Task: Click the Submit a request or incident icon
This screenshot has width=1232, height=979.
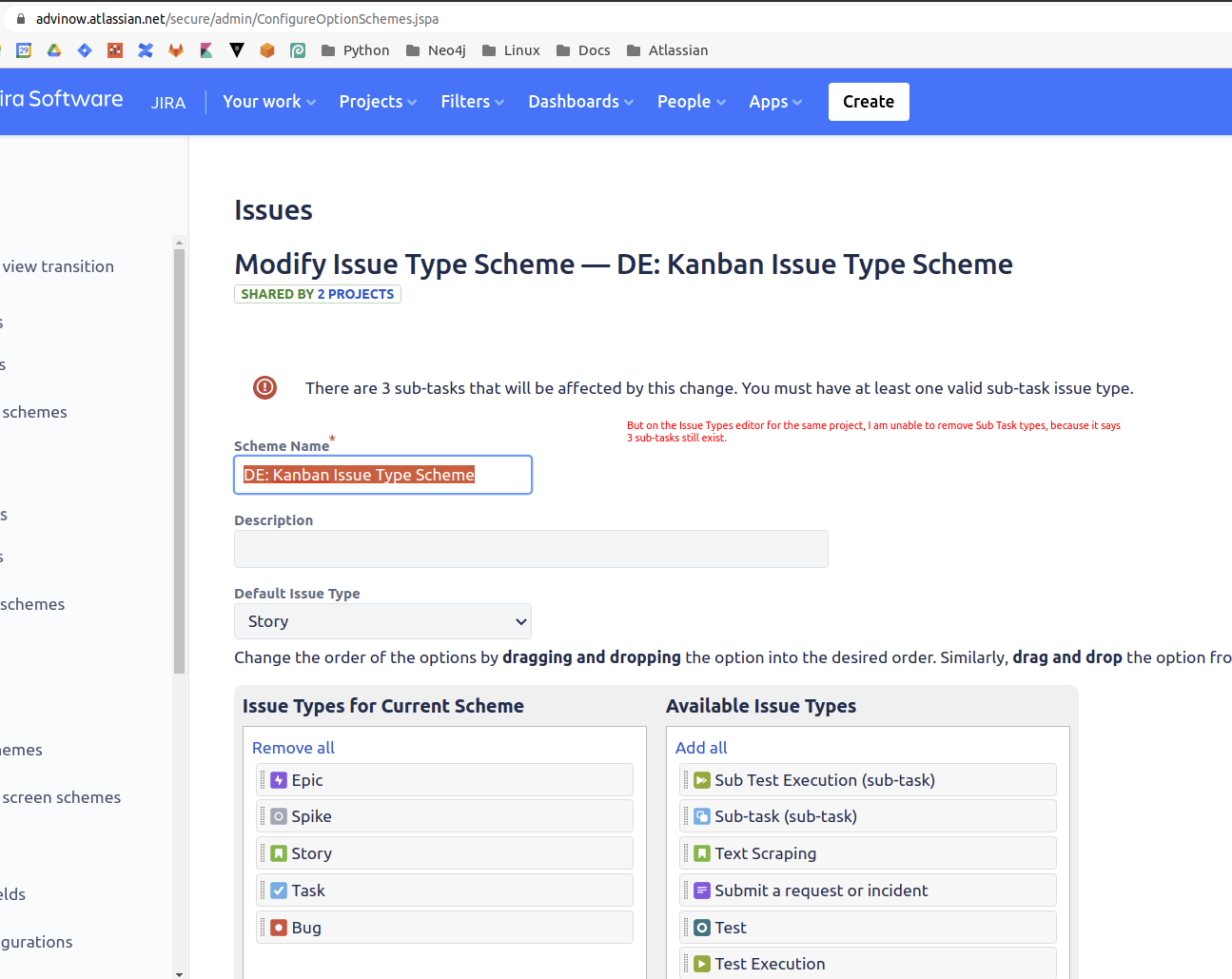Action: (x=702, y=891)
